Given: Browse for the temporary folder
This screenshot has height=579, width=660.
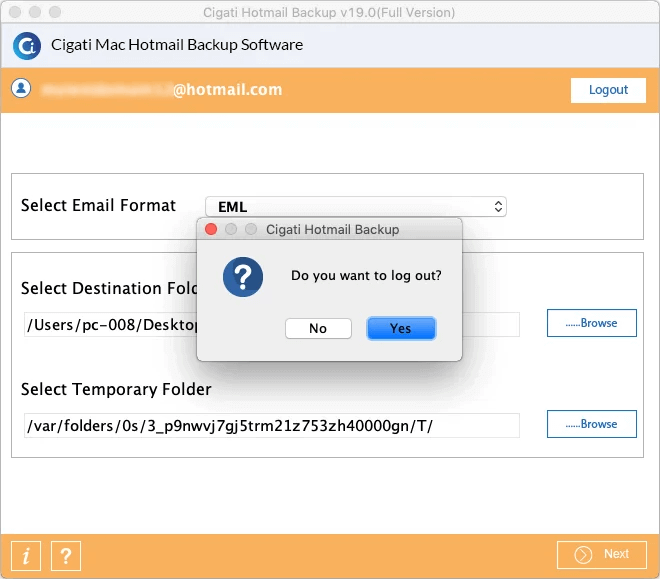Looking at the screenshot, I should point(591,424).
